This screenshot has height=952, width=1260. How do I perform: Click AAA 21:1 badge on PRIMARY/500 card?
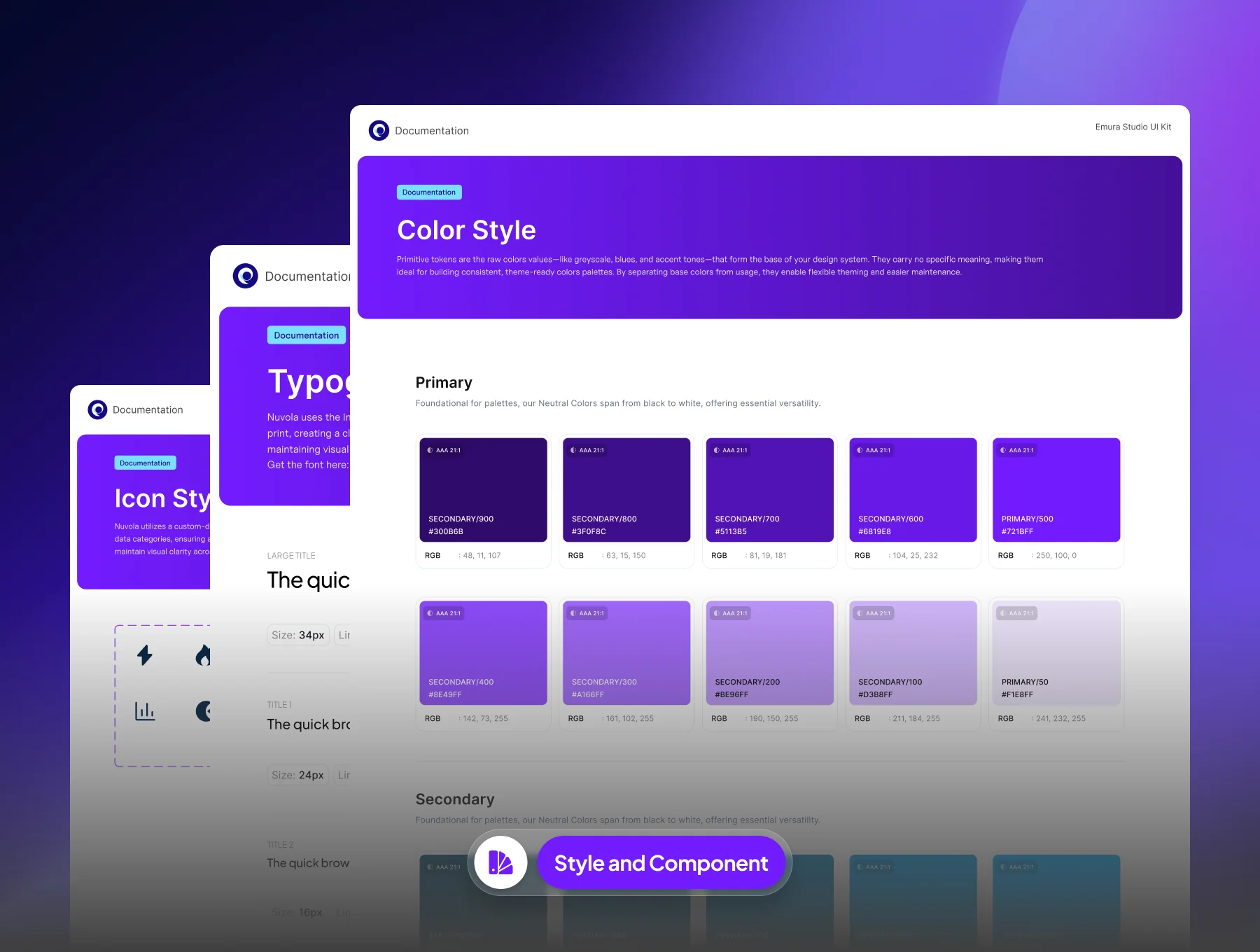point(1018,450)
